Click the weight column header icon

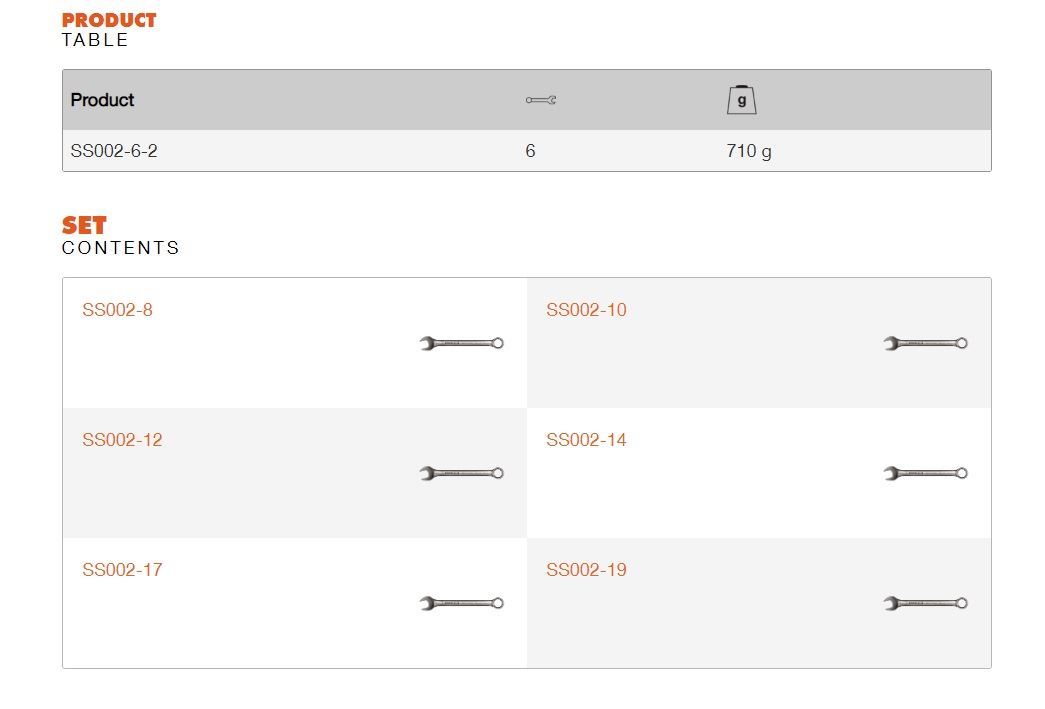click(x=741, y=100)
